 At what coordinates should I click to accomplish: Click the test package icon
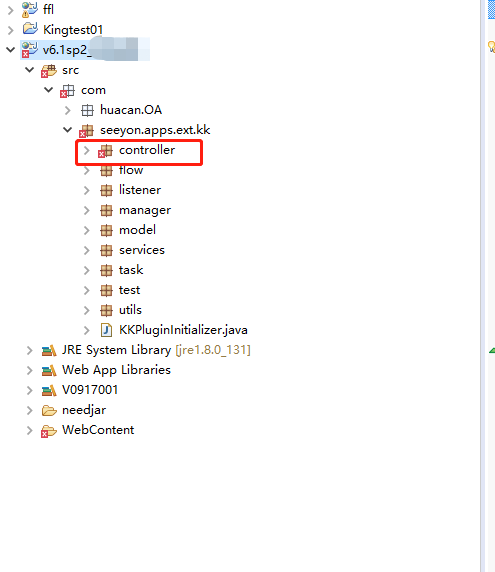point(106,290)
